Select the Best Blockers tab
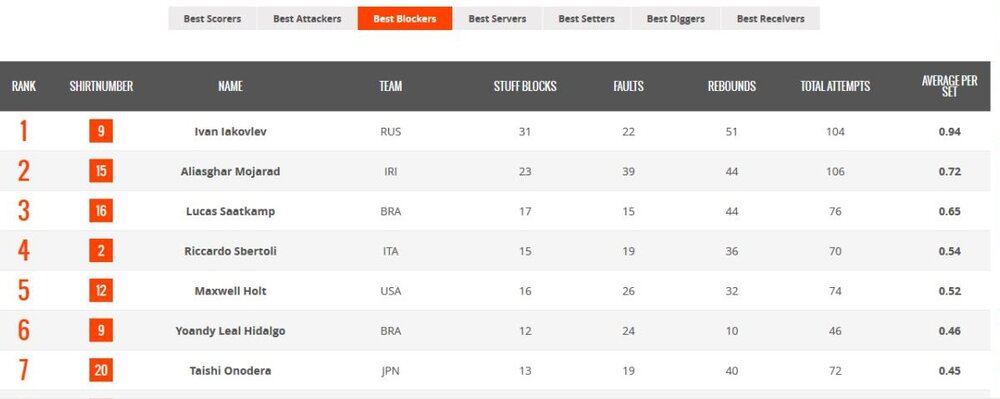This screenshot has width=1000, height=399. click(405, 18)
